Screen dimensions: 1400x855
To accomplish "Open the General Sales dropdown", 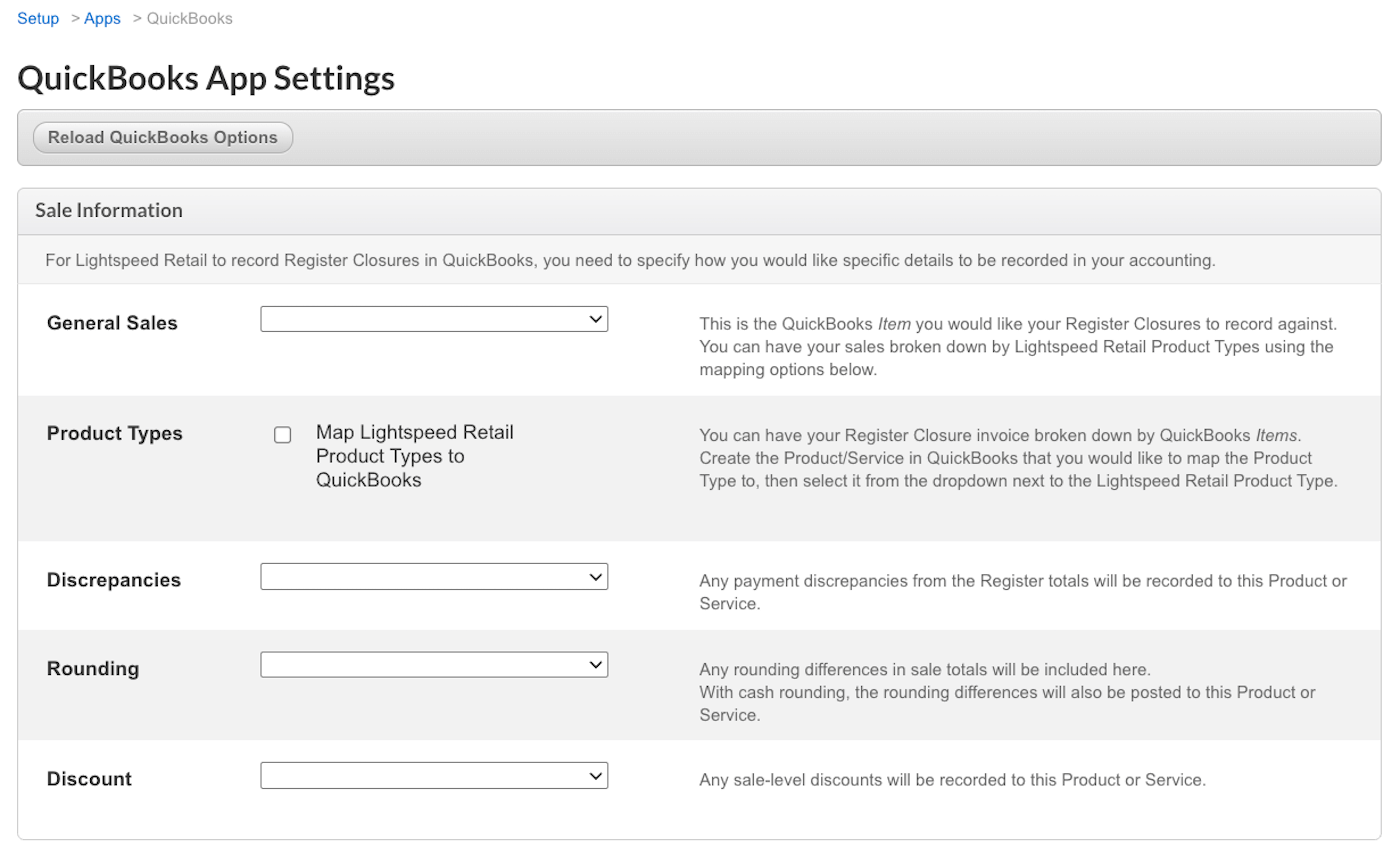I will click(x=434, y=319).
